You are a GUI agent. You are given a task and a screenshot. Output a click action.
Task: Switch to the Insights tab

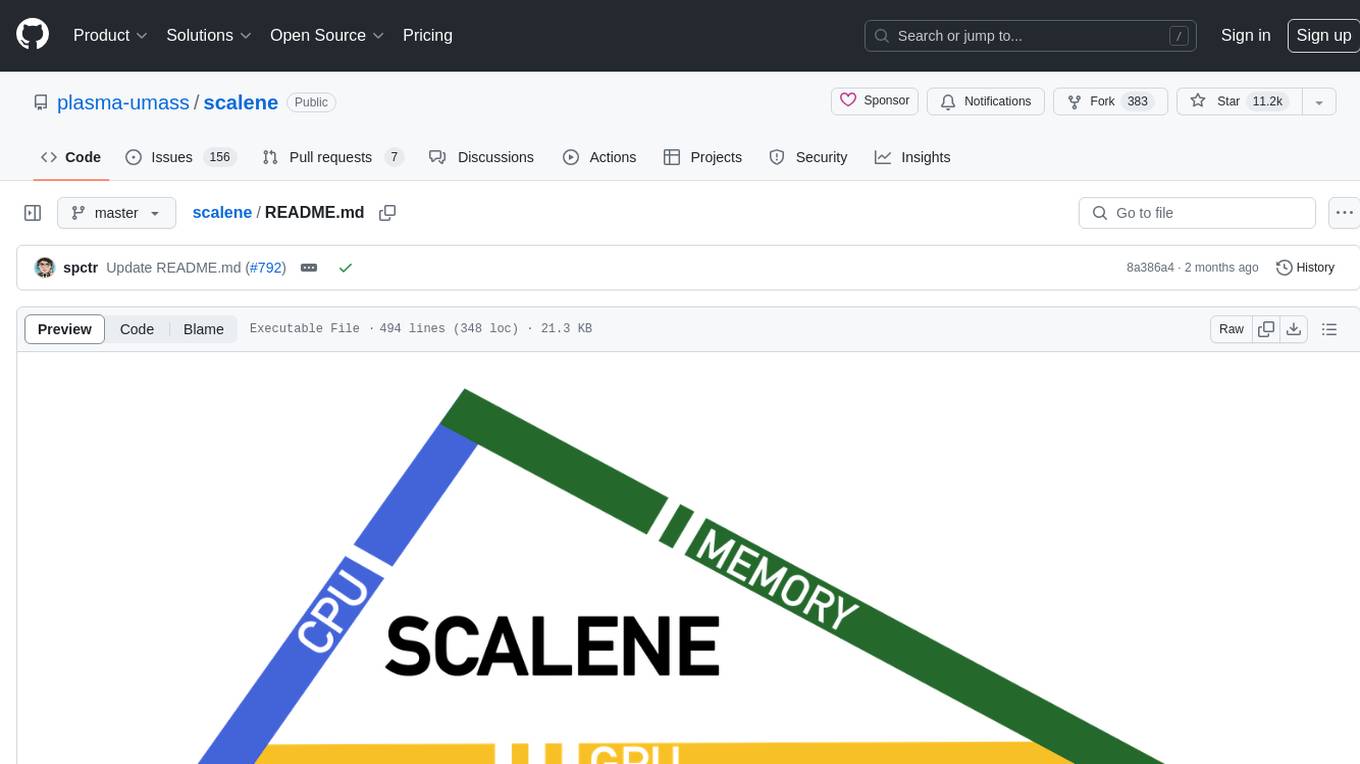click(912, 157)
